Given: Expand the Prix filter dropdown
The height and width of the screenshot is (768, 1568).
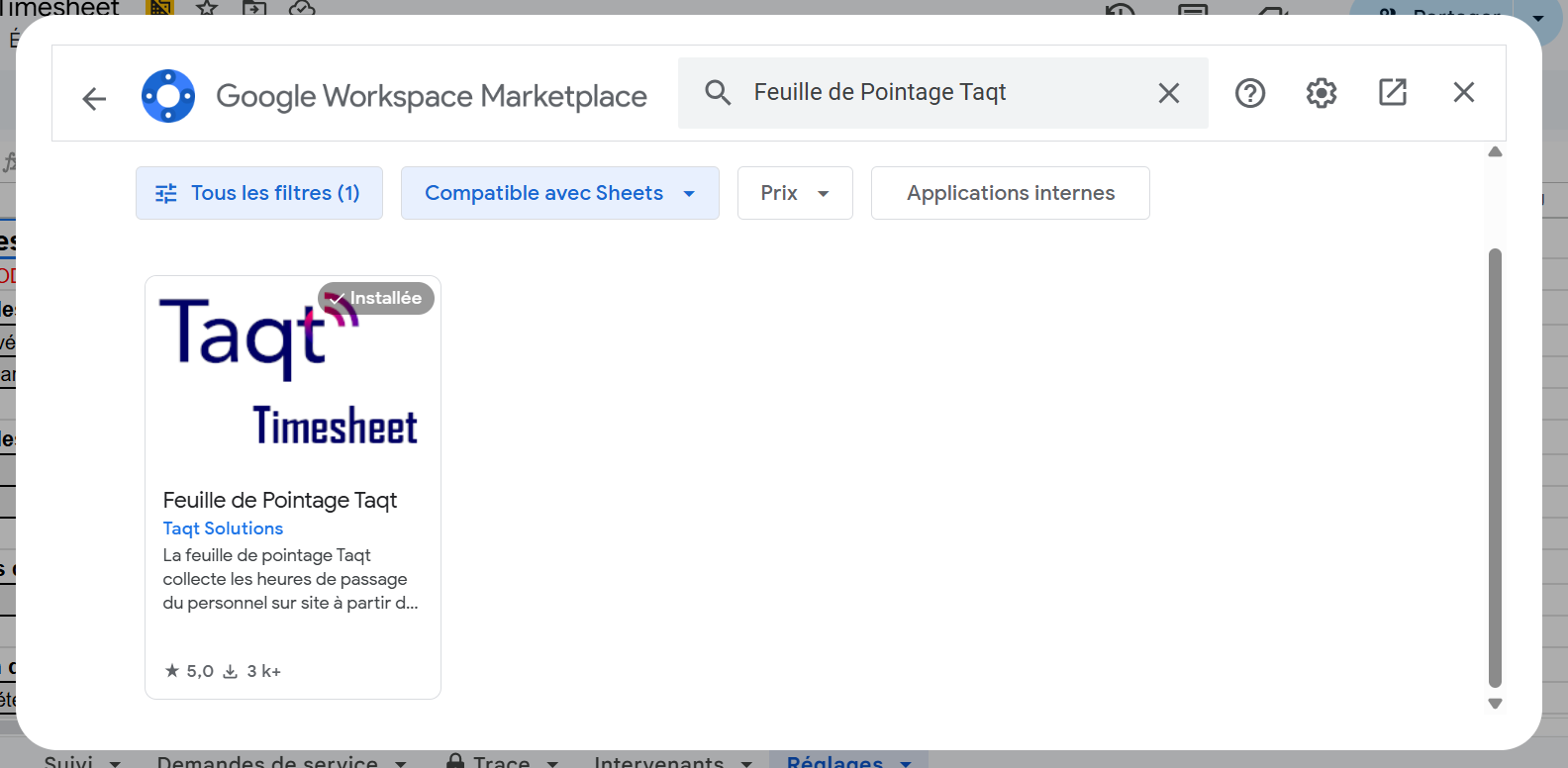Looking at the screenshot, I should [x=794, y=193].
